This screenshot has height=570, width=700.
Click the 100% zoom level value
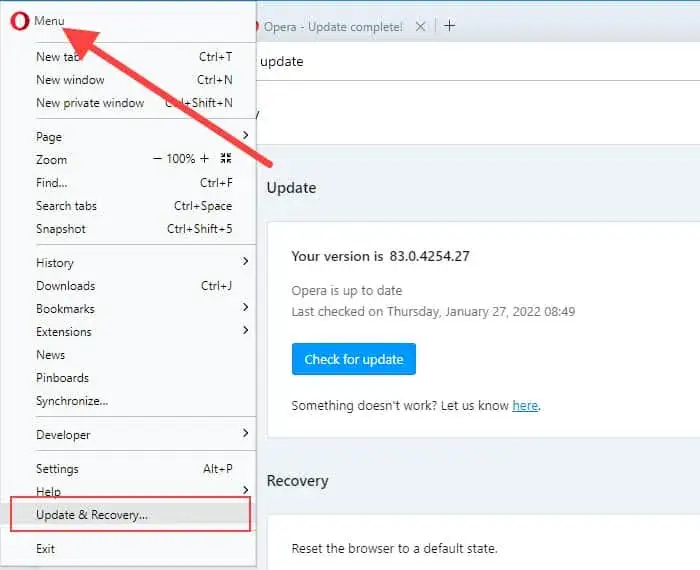(181, 158)
